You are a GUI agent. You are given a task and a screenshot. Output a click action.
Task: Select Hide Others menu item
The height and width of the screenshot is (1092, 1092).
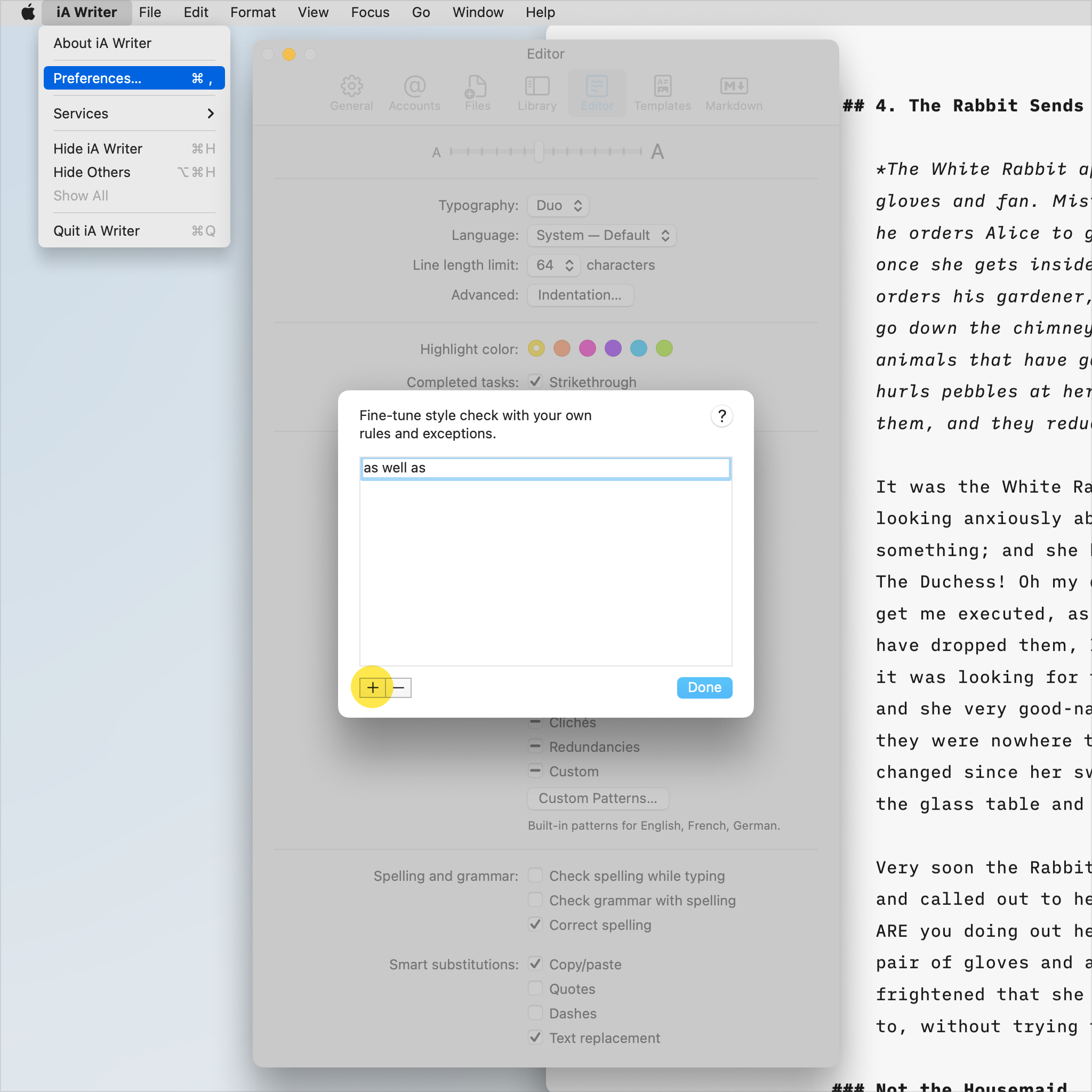click(134, 172)
